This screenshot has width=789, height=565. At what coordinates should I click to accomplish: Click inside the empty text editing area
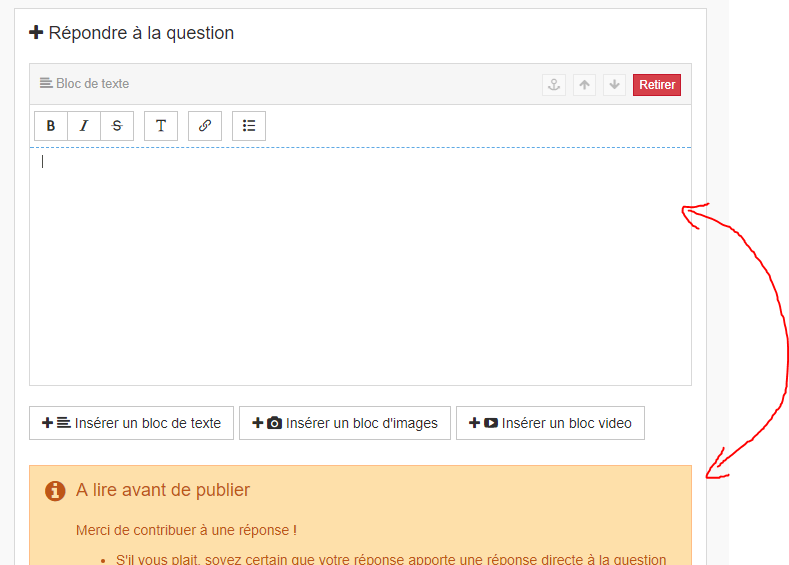click(x=360, y=266)
